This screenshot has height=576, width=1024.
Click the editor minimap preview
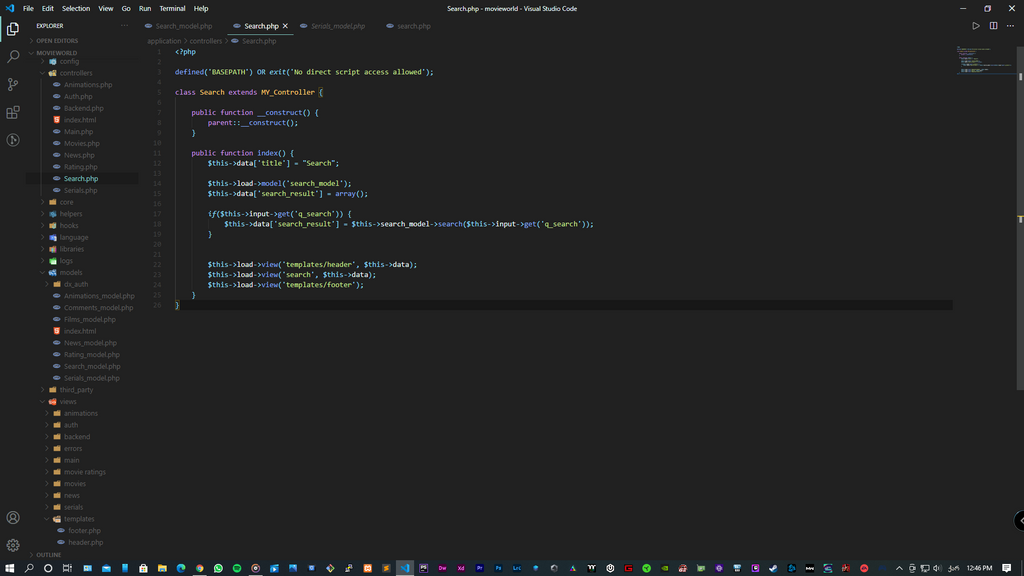985,60
